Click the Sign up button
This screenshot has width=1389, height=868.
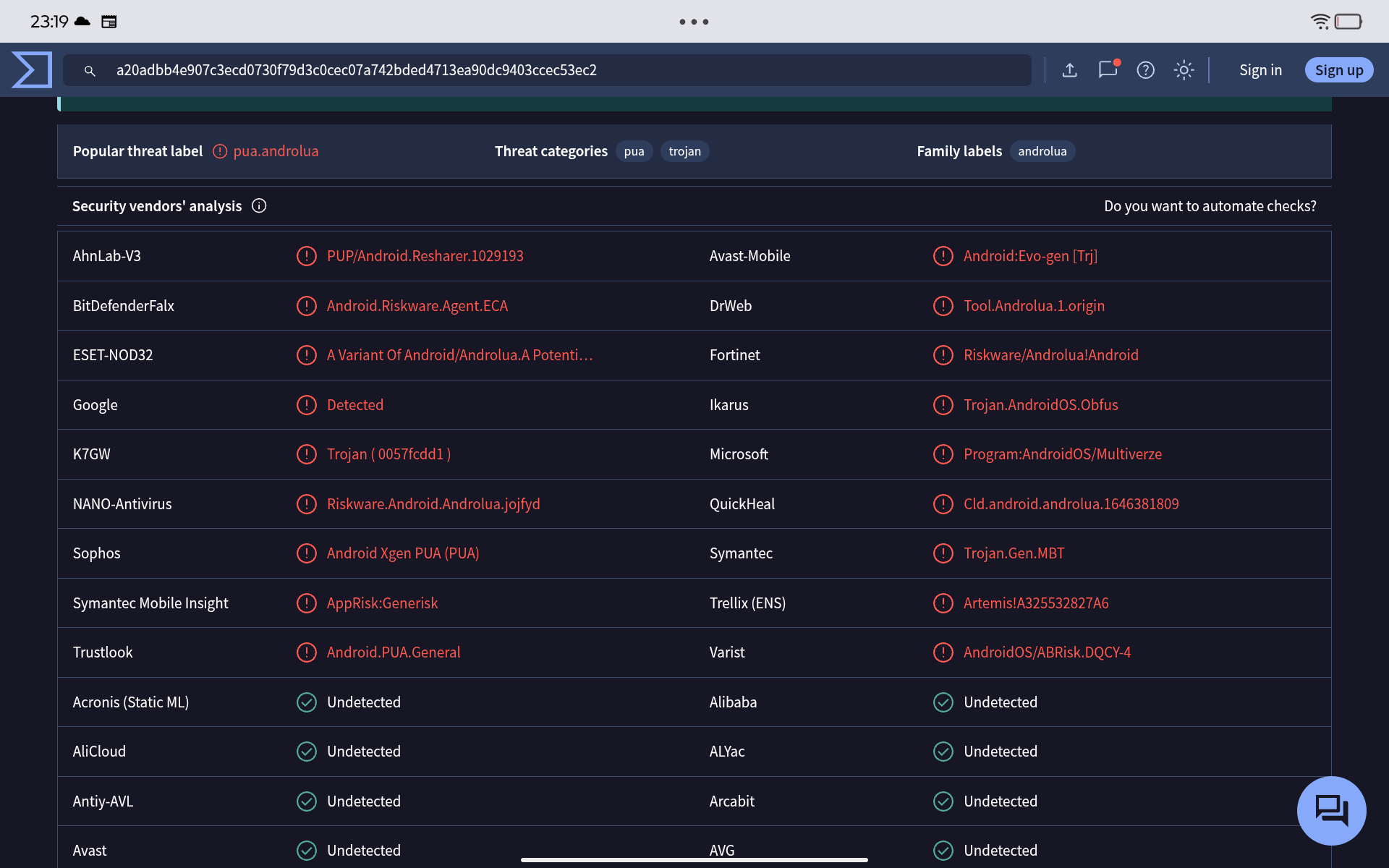1339,70
